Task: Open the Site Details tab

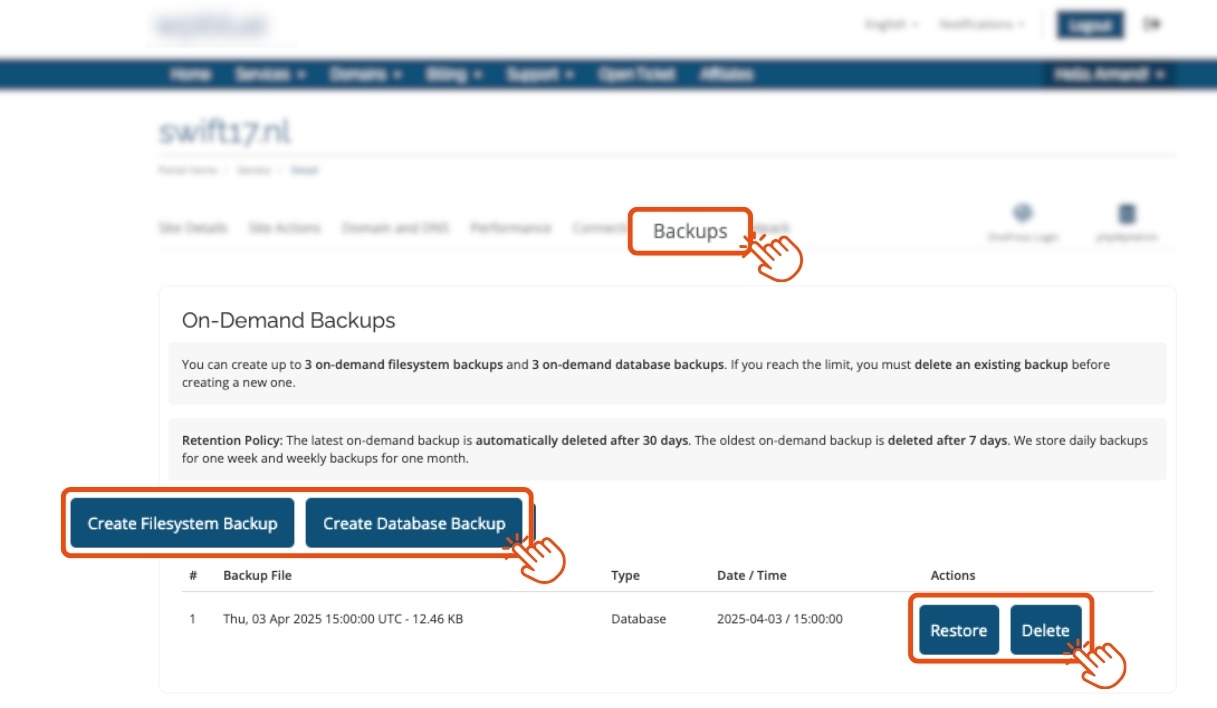Action: tap(193, 228)
